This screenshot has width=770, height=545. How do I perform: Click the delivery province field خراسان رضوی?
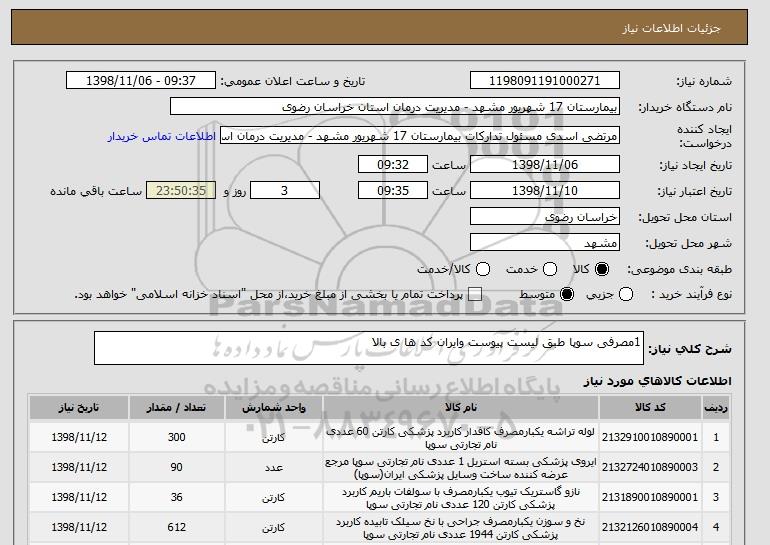tap(545, 217)
